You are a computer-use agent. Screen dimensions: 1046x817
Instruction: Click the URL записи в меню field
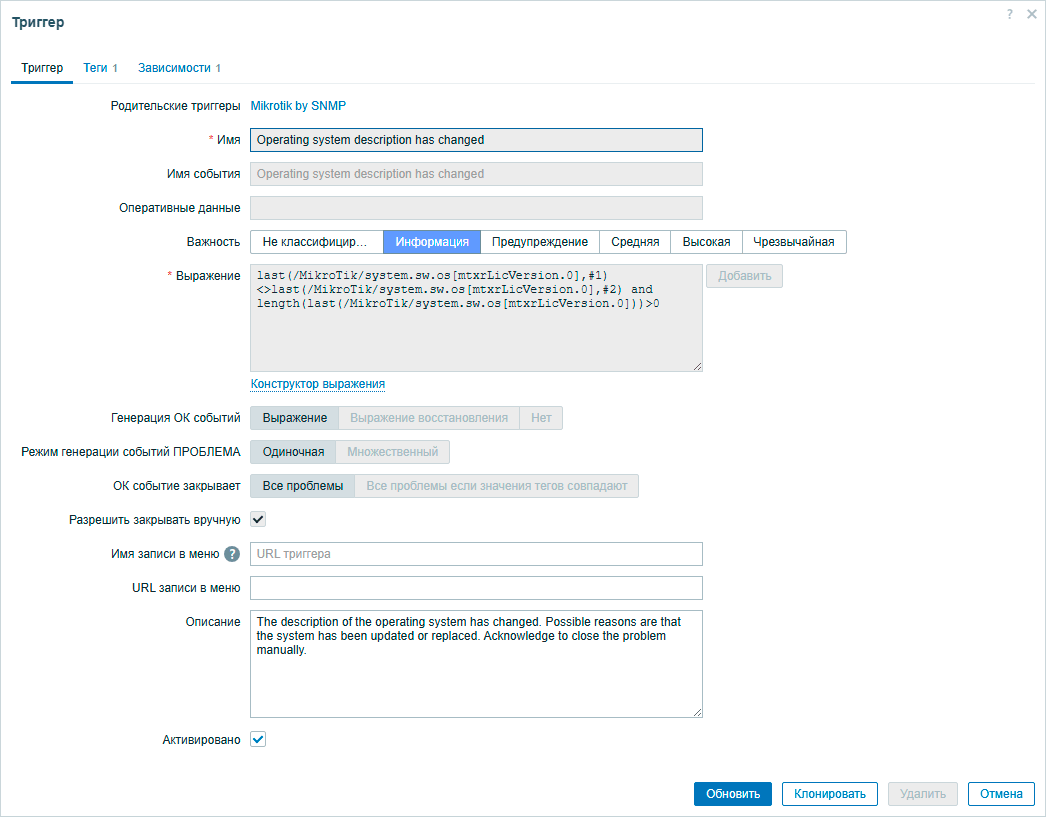click(476, 588)
